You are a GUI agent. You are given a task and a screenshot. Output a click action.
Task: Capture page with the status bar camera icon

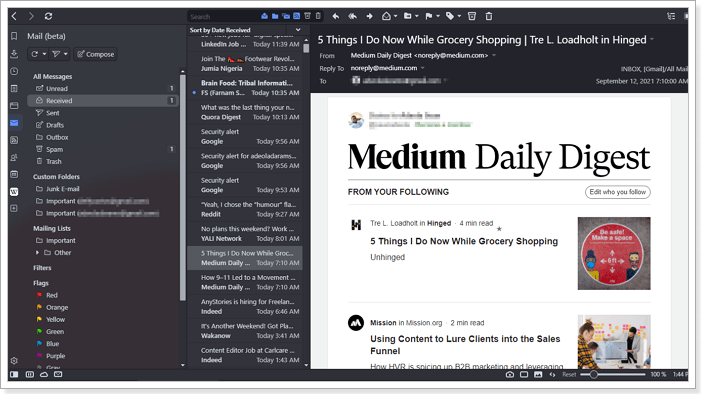coord(510,374)
